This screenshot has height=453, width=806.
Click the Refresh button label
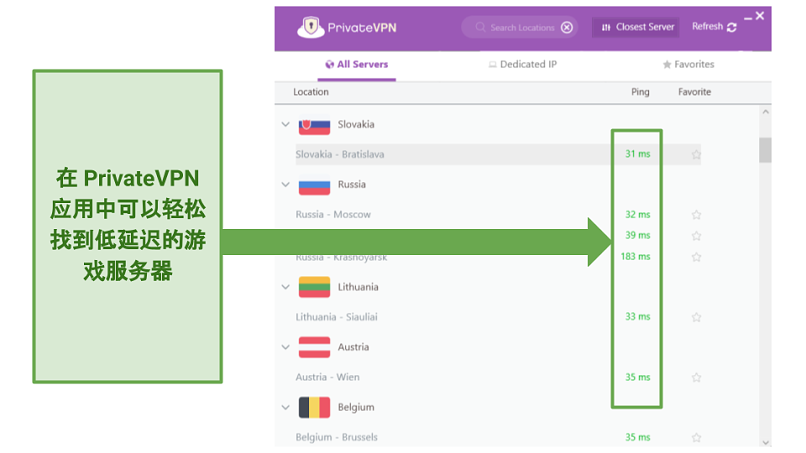click(707, 26)
